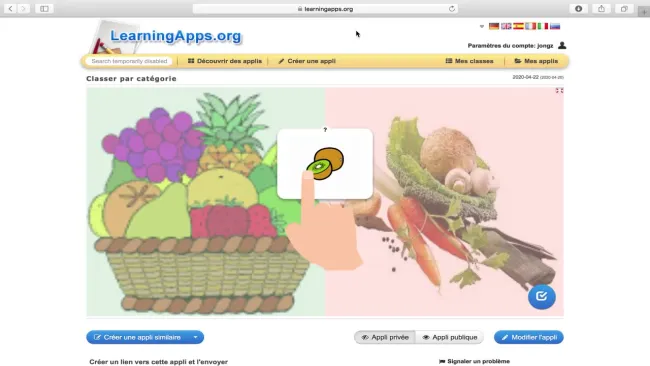
Task: Switch language with Russian flag
Action: click(555, 26)
